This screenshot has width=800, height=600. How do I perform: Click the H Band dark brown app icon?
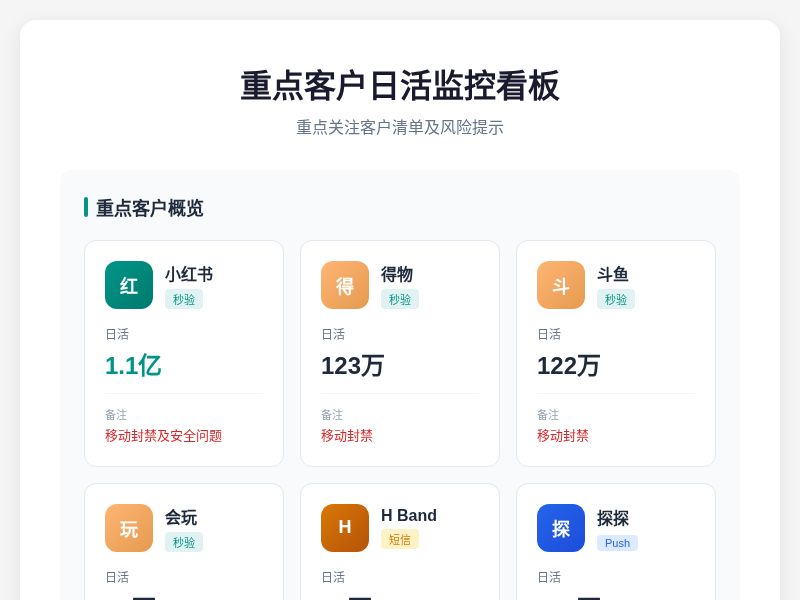[x=345, y=528]
